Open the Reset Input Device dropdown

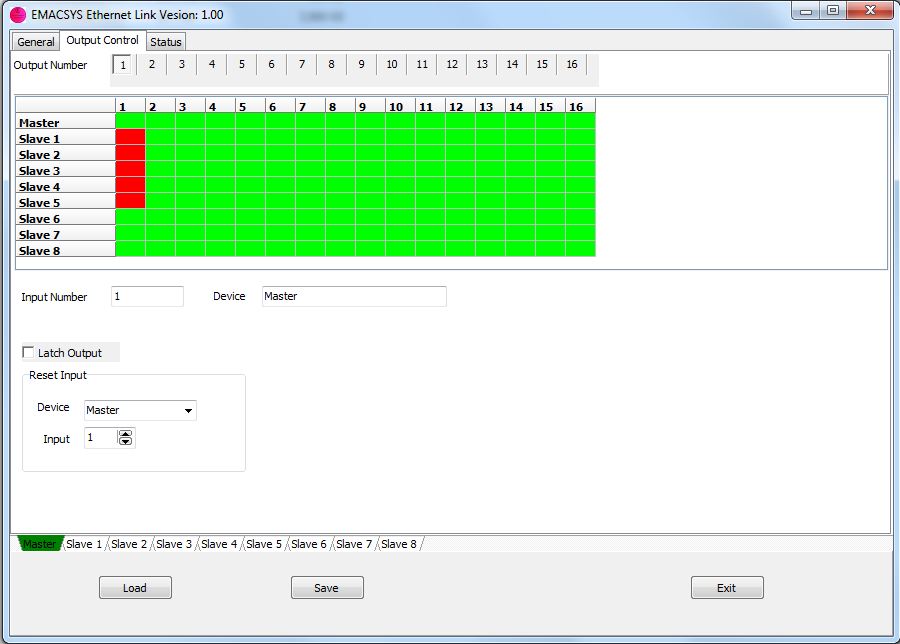[x=188, y=410]
